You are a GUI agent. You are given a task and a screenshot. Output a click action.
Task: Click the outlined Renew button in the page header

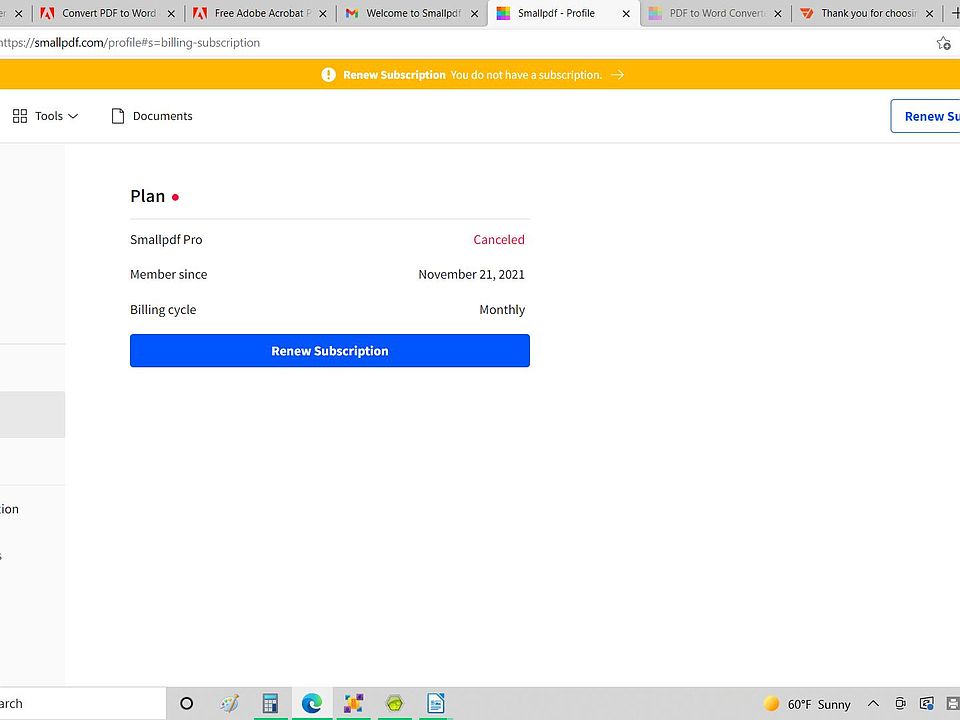926,116
